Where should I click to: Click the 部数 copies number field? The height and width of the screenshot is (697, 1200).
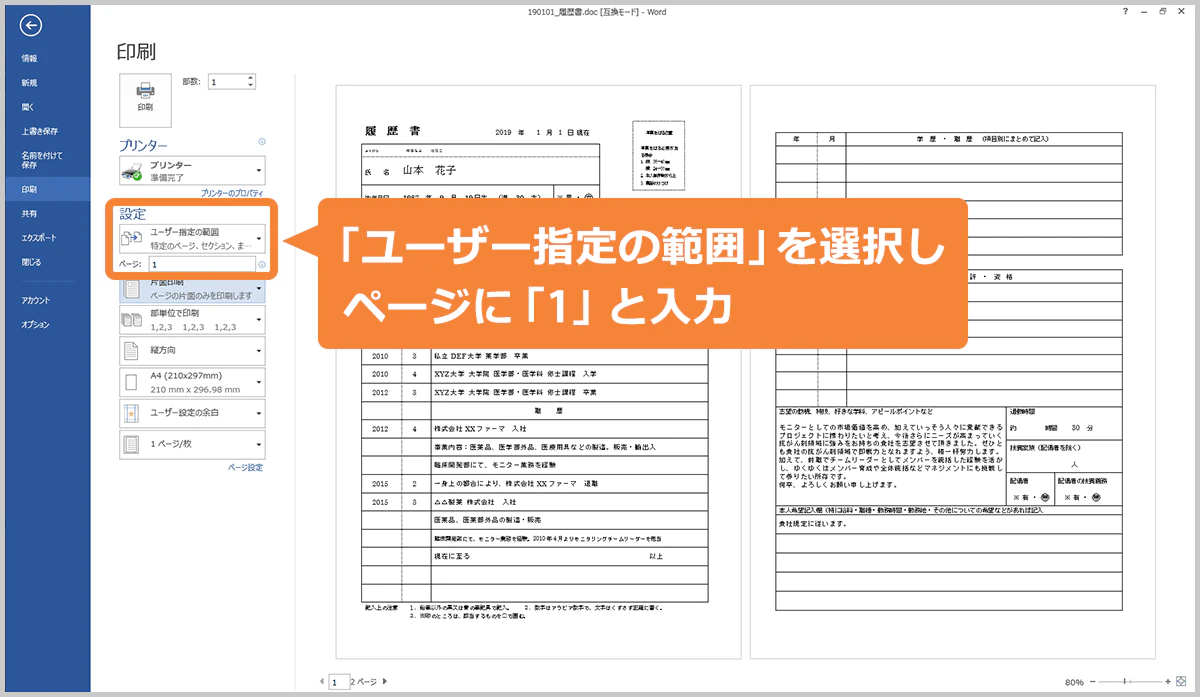pos(226,82)
